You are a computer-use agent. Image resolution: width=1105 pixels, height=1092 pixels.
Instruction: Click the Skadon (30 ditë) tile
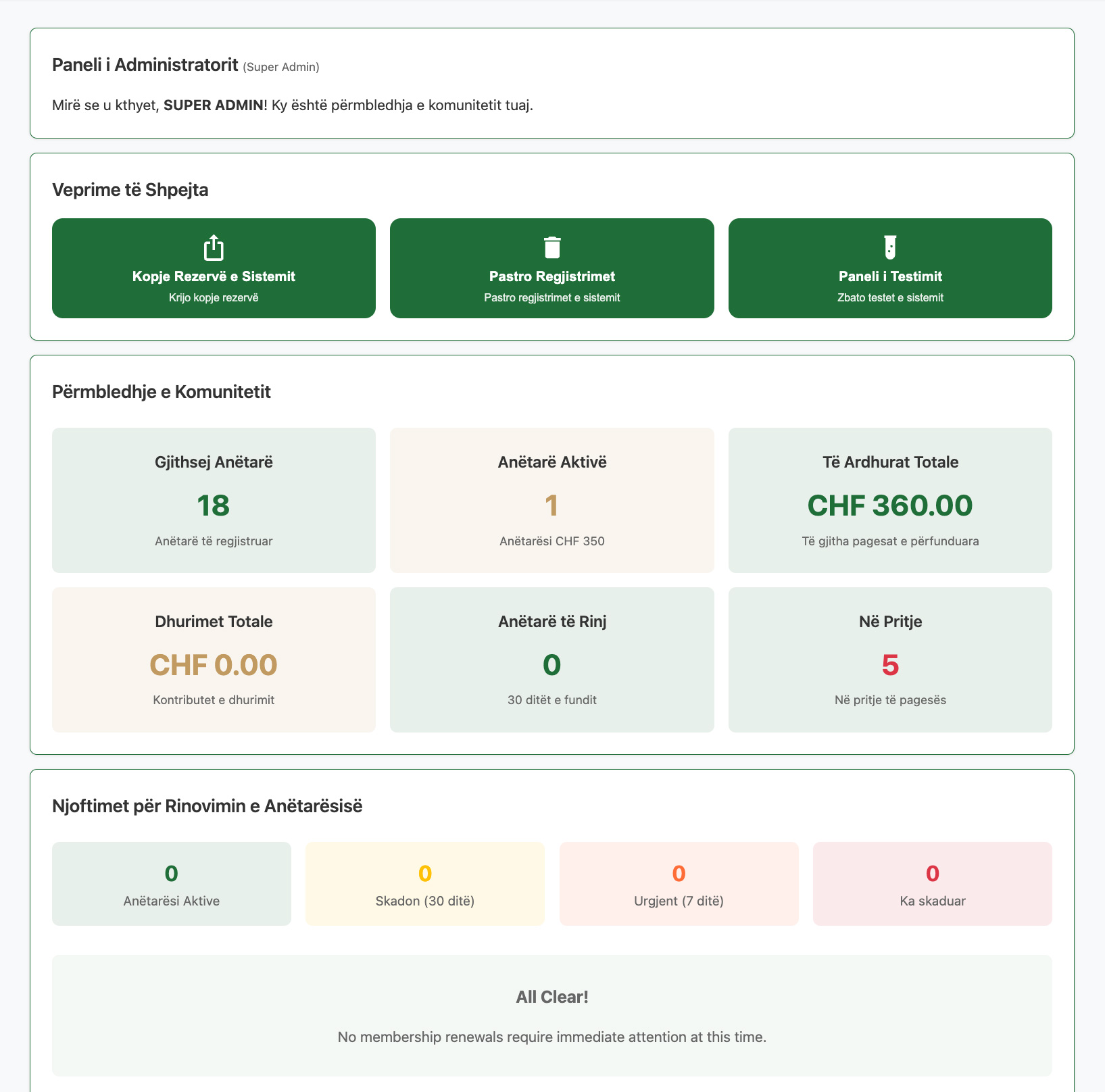(425, 884)
